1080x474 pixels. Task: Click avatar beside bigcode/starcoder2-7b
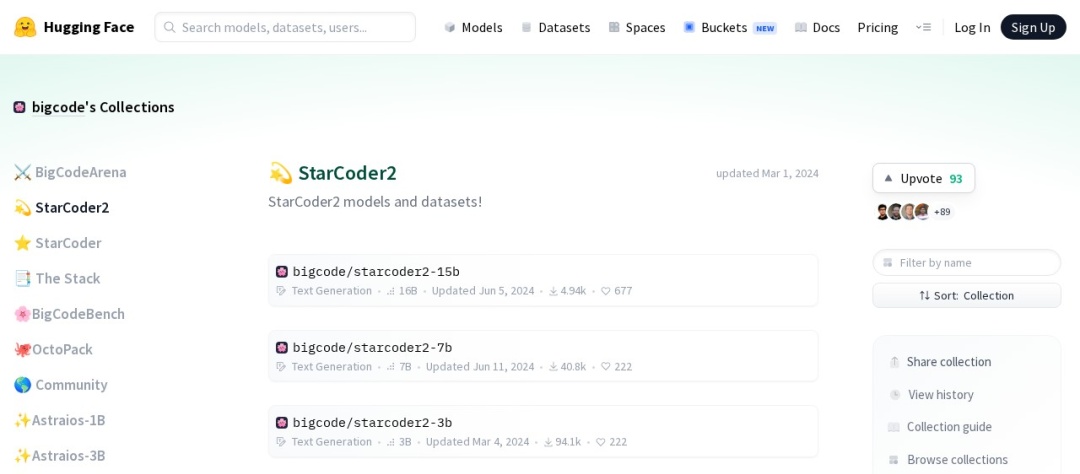282,347
